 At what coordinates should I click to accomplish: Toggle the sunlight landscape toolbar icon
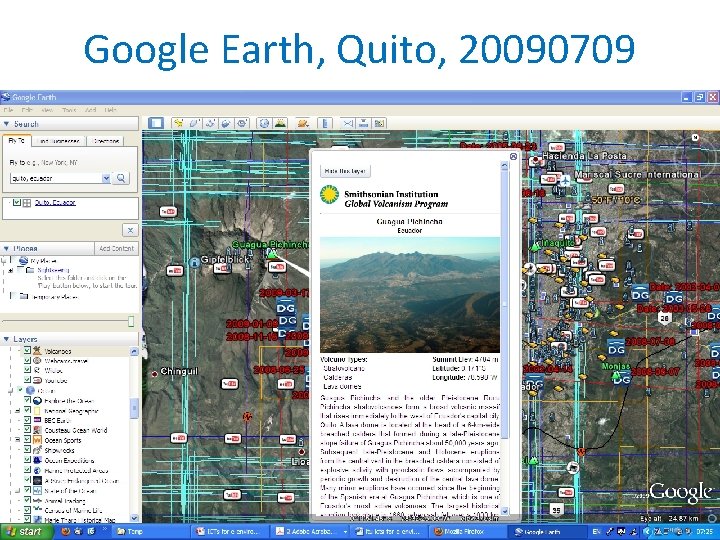click(280, 123)
